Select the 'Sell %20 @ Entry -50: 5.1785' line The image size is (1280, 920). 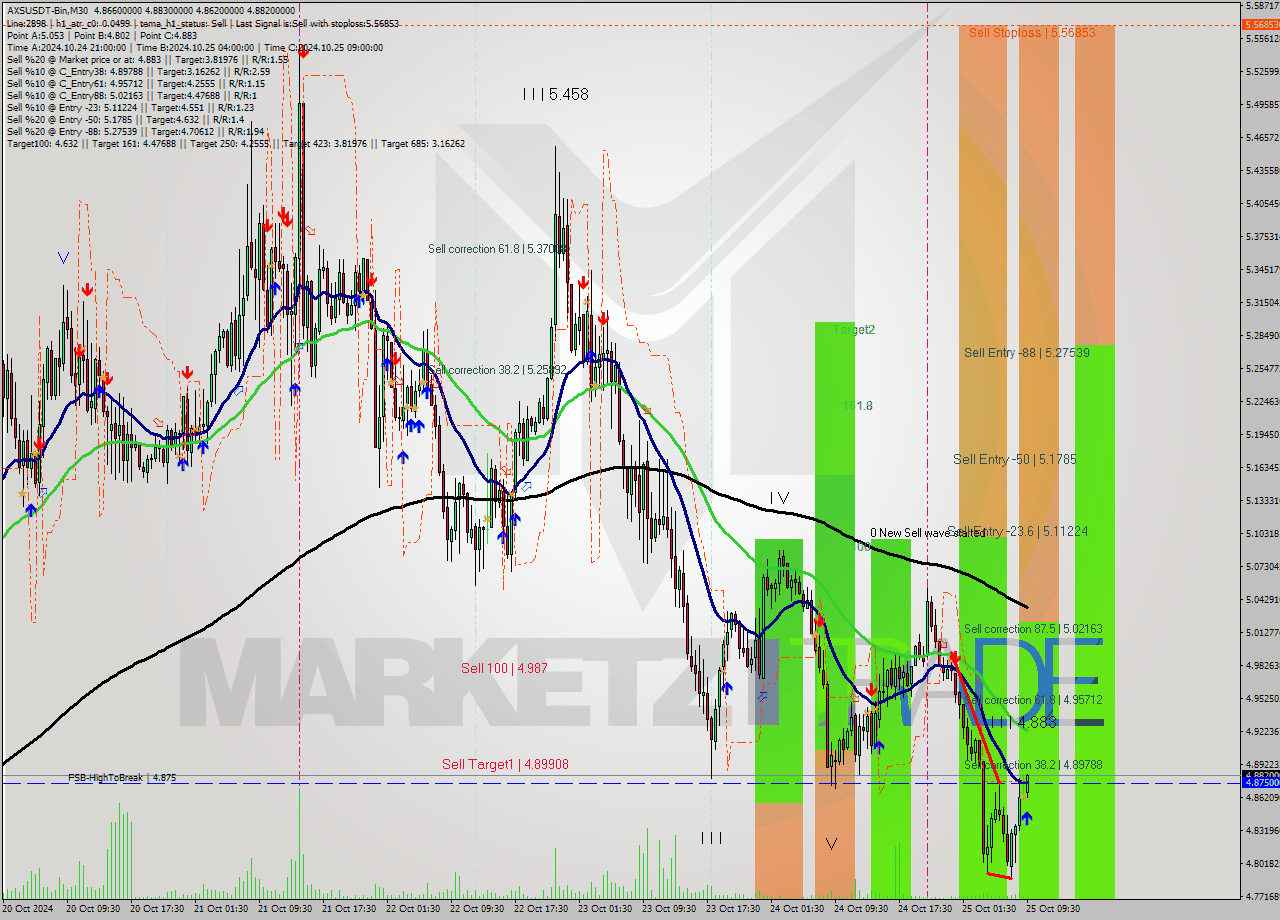126,120
